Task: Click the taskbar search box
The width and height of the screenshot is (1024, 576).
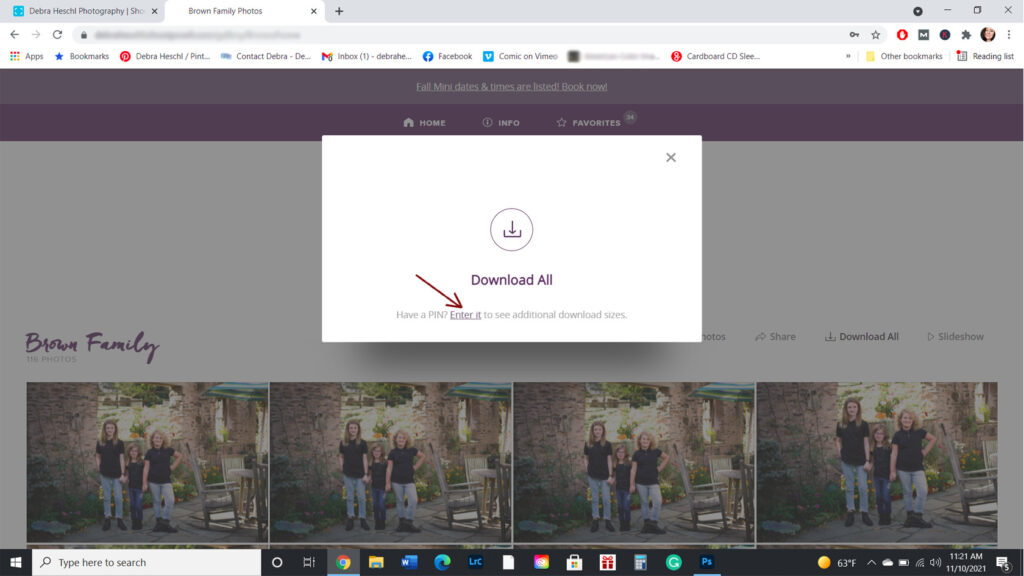Action: [146, 562]
